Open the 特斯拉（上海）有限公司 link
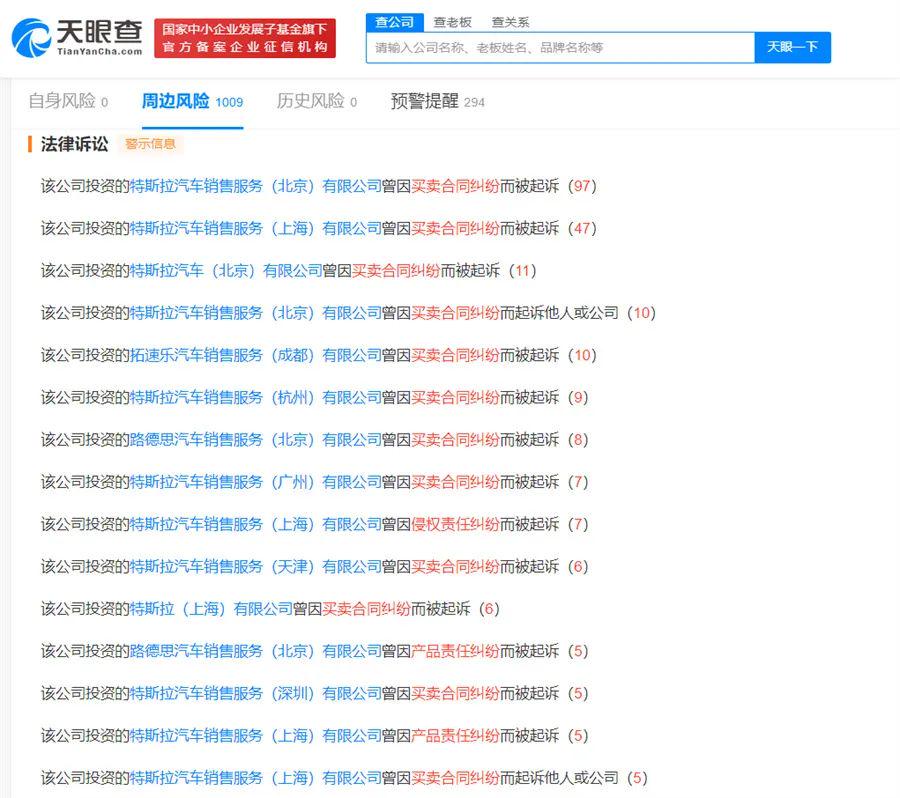This screenshot has width=900, height=798. click(x=211, y=609)
